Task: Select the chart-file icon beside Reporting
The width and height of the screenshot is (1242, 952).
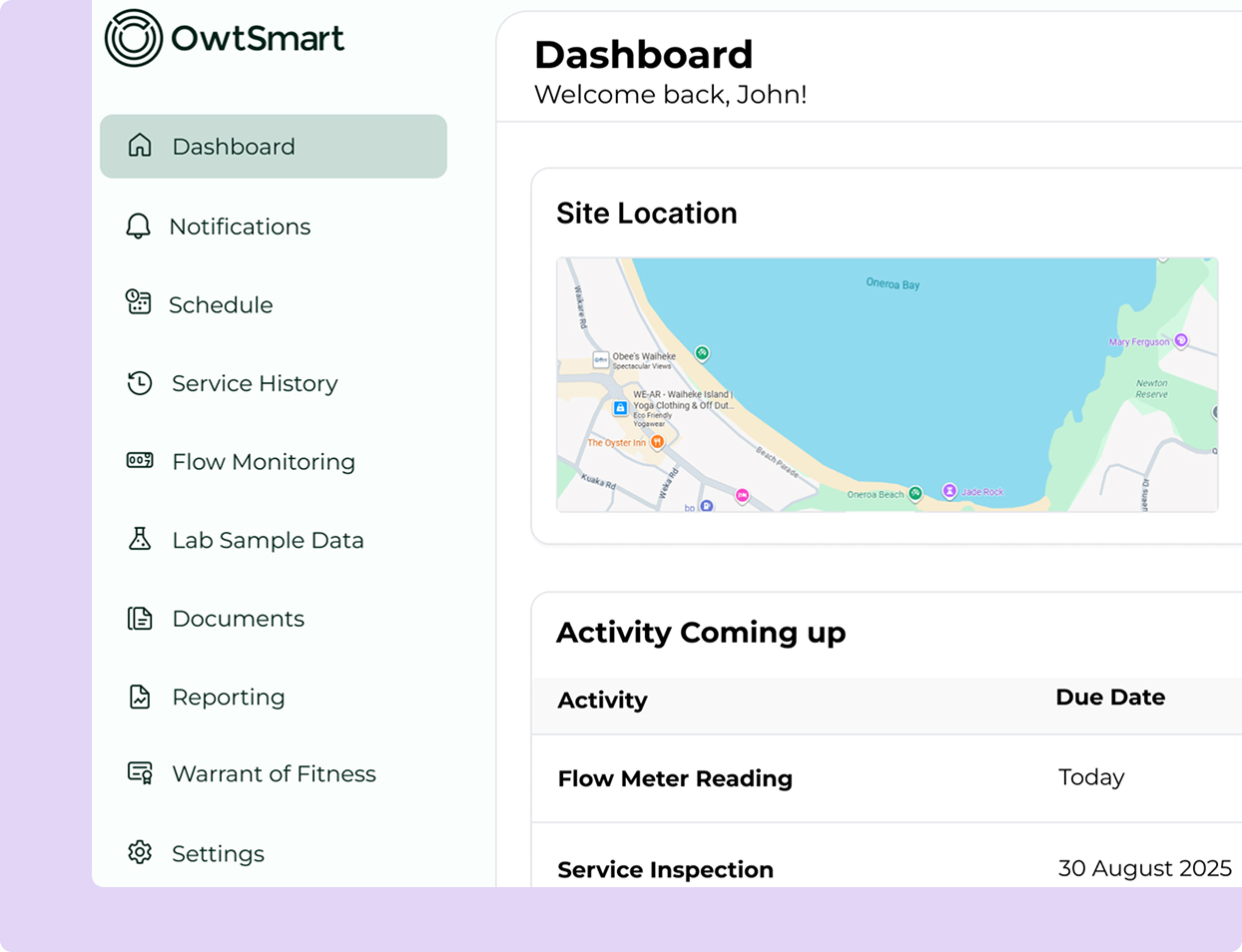Action: [139, 697]
